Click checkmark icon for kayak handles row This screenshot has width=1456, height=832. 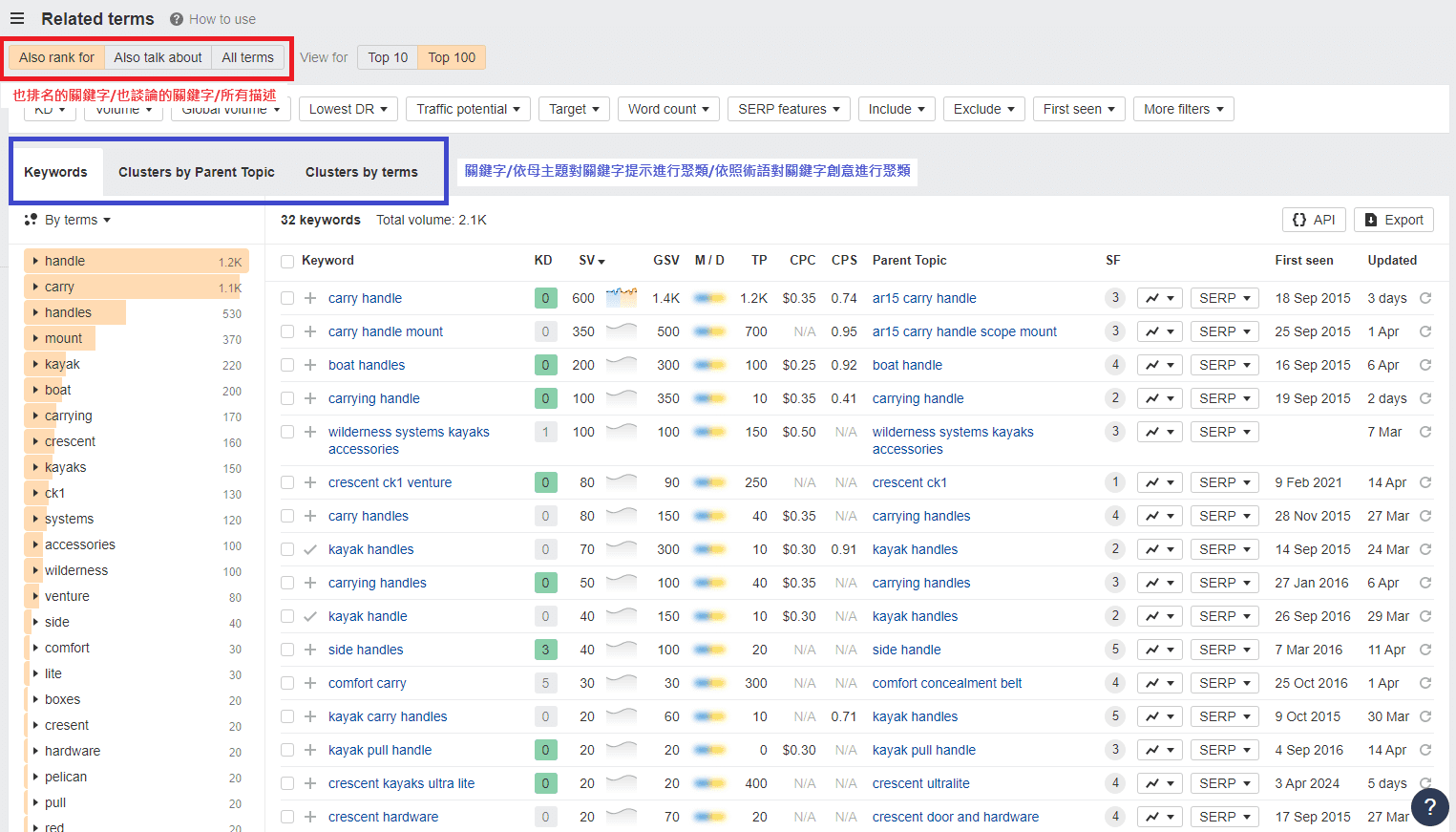310,549
